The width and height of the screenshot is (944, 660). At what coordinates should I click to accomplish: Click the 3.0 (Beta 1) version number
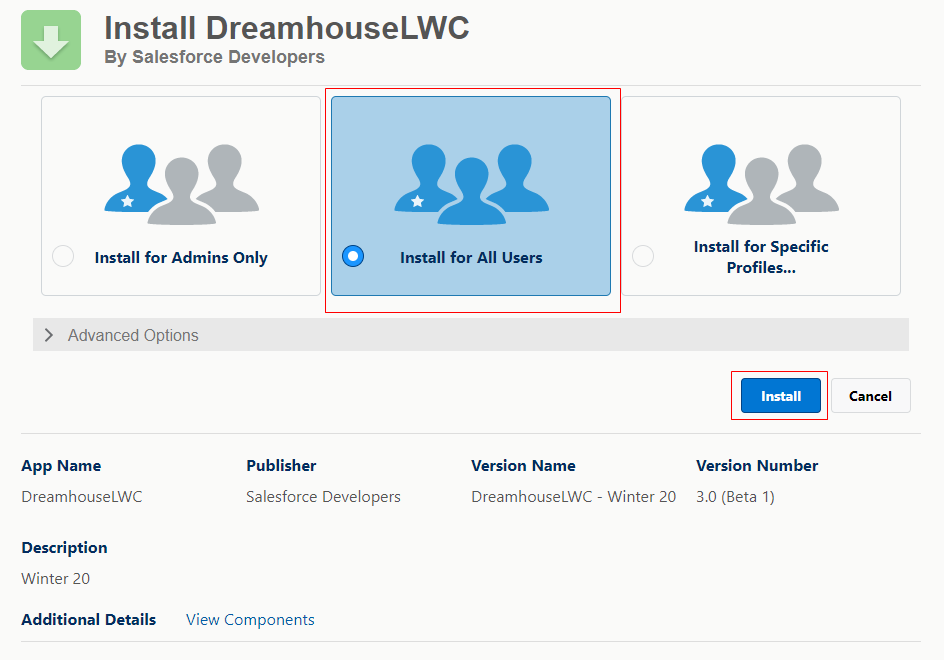(x=735, y=497)
